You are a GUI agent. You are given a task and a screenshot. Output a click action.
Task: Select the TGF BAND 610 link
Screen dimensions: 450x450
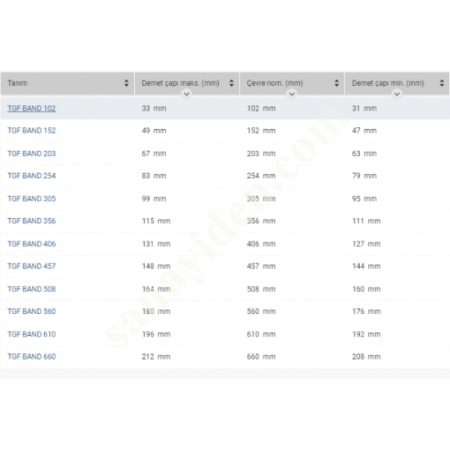click(x=32, y=334)
